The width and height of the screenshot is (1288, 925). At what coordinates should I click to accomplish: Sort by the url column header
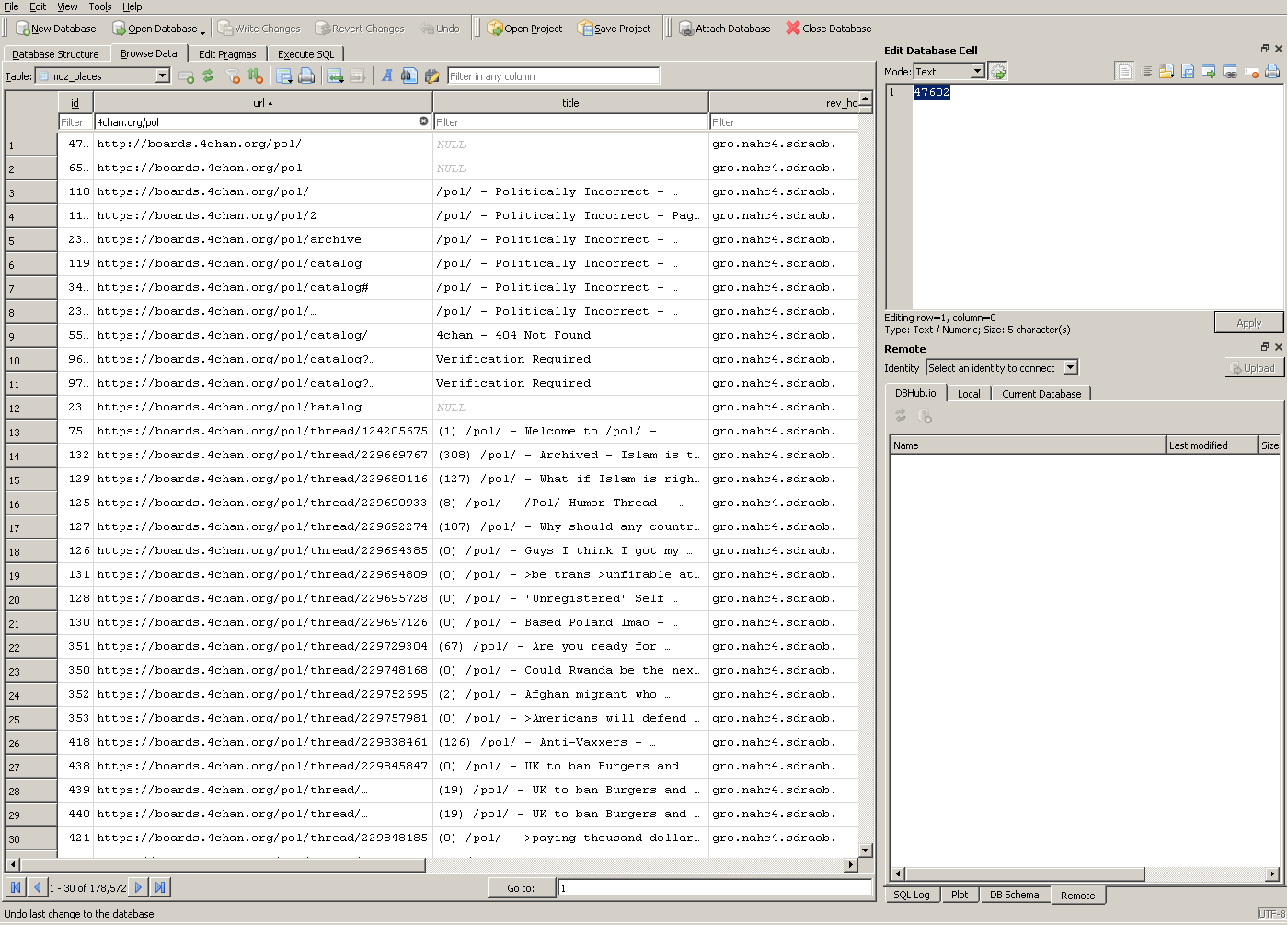click(x=263, y=103)
